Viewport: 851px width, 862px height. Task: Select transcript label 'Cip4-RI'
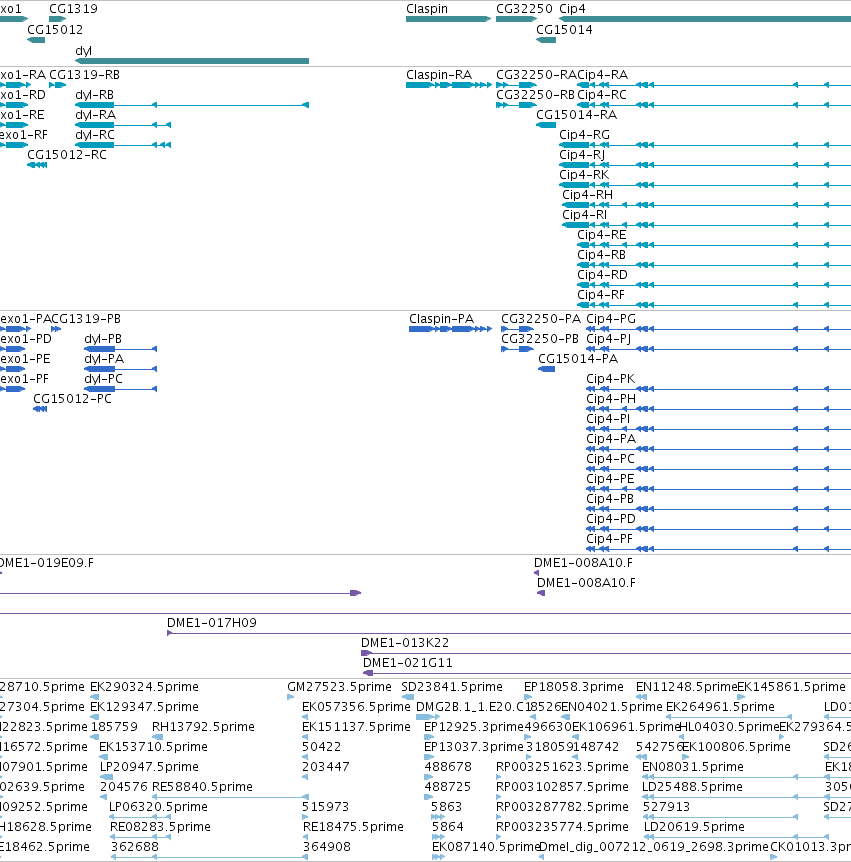tap(584, 215)
